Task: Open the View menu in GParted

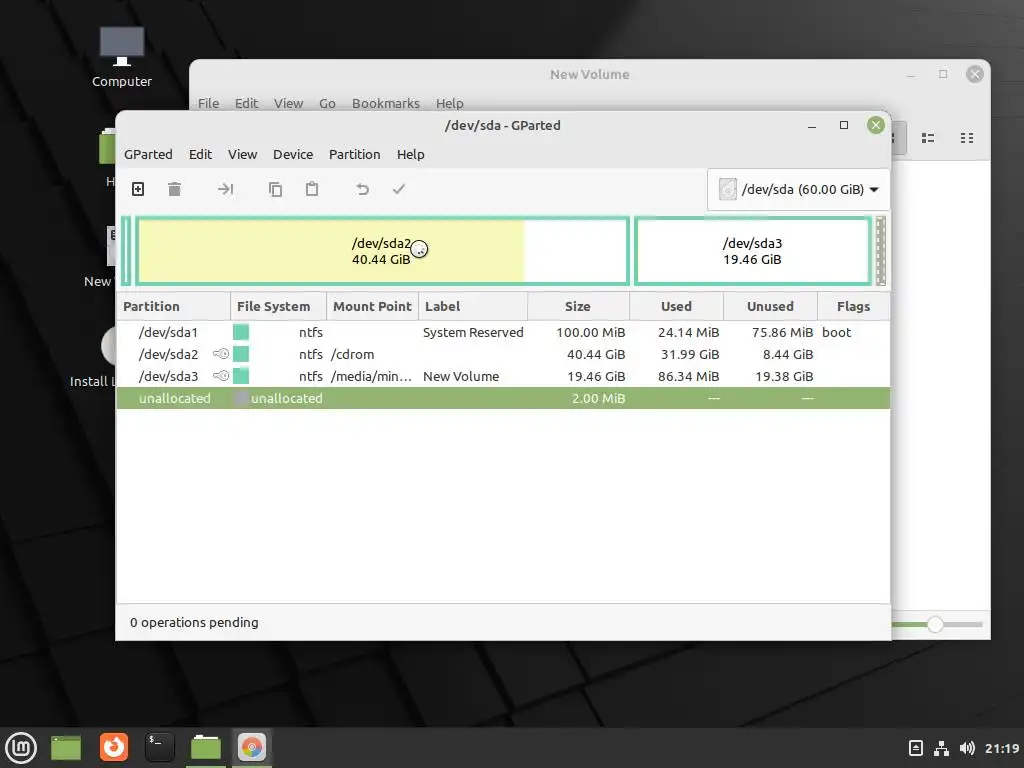Action: point(242,155)
